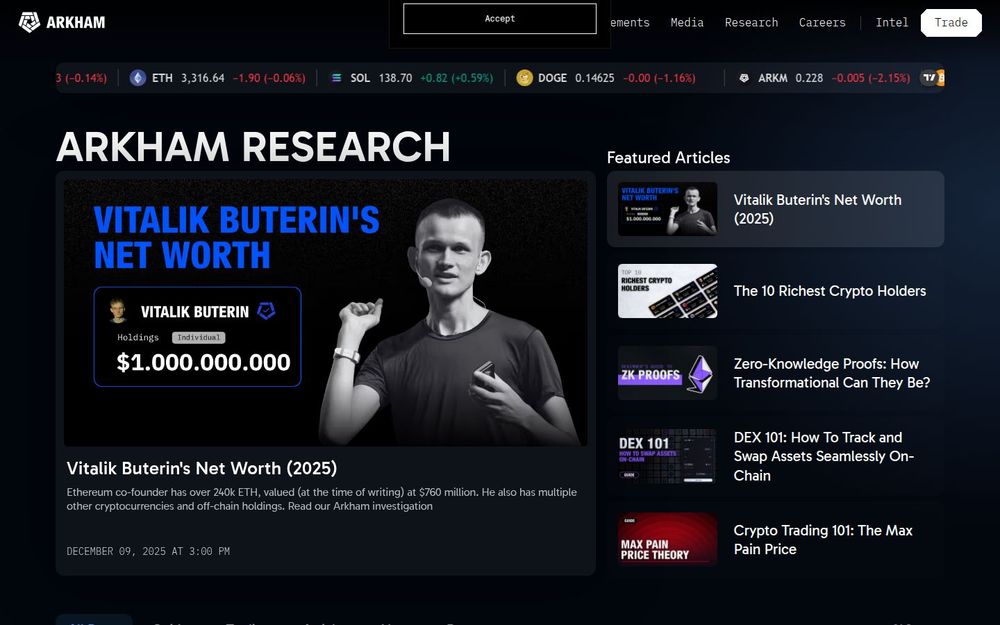Open The 10 Richest Crypto Holders article
This screenshot has width=1000, height=625.
coord(830,291)
